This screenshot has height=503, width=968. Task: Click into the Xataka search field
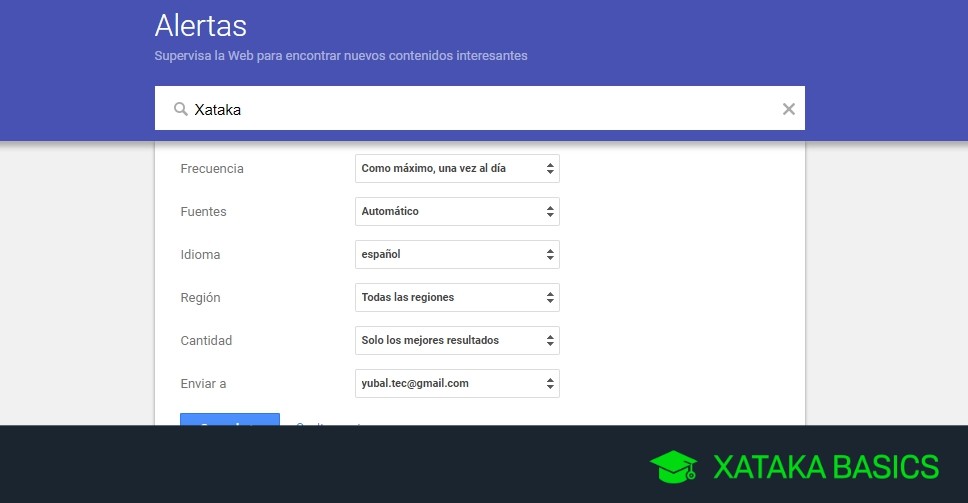point(480,109)
